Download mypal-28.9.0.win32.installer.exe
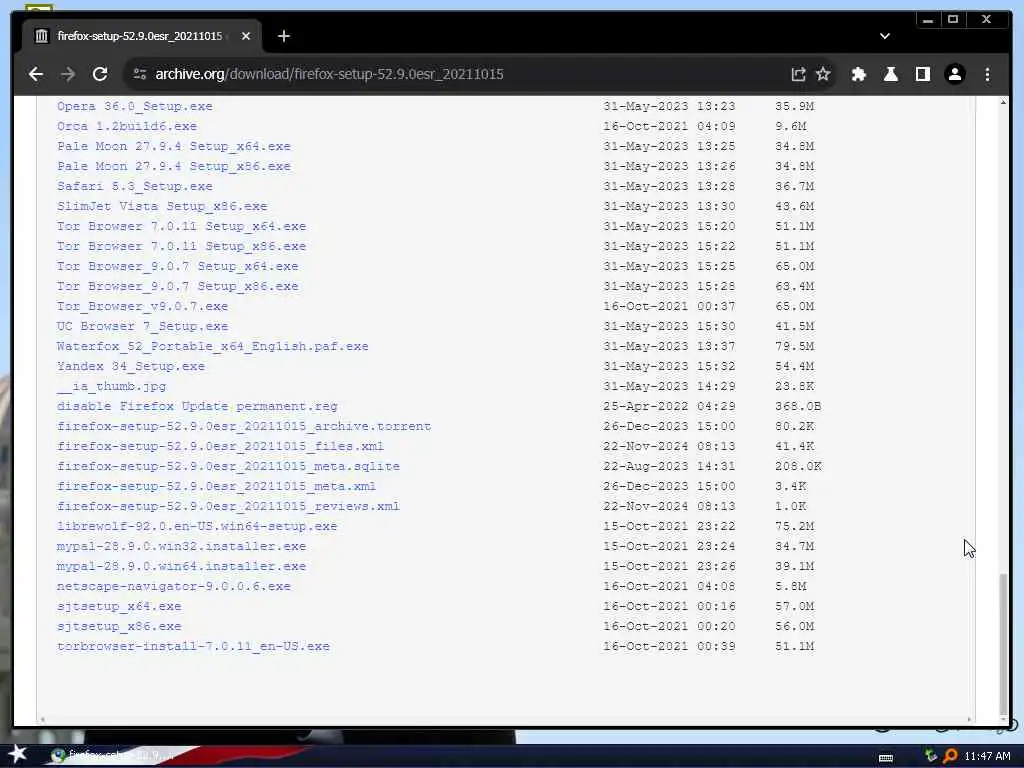The image size is (1024, 768). click(x=182, y=547)
